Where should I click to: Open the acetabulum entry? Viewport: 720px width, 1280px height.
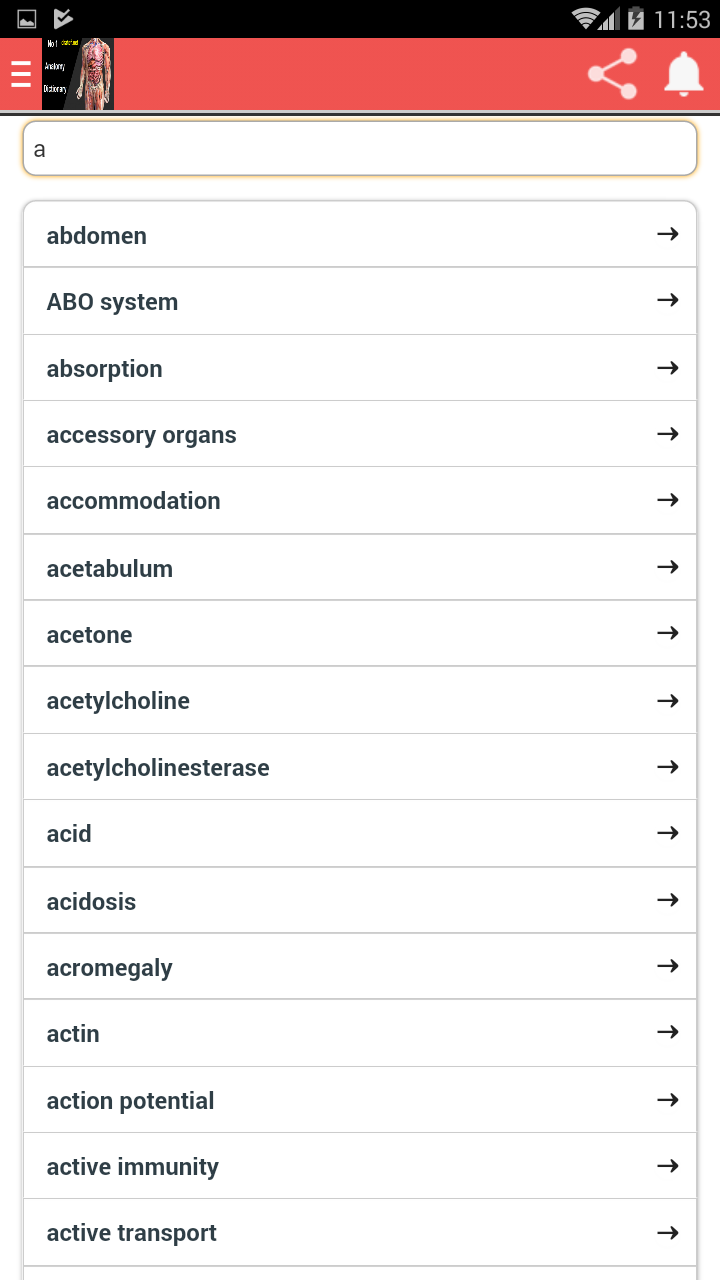[x=110, y=569]
